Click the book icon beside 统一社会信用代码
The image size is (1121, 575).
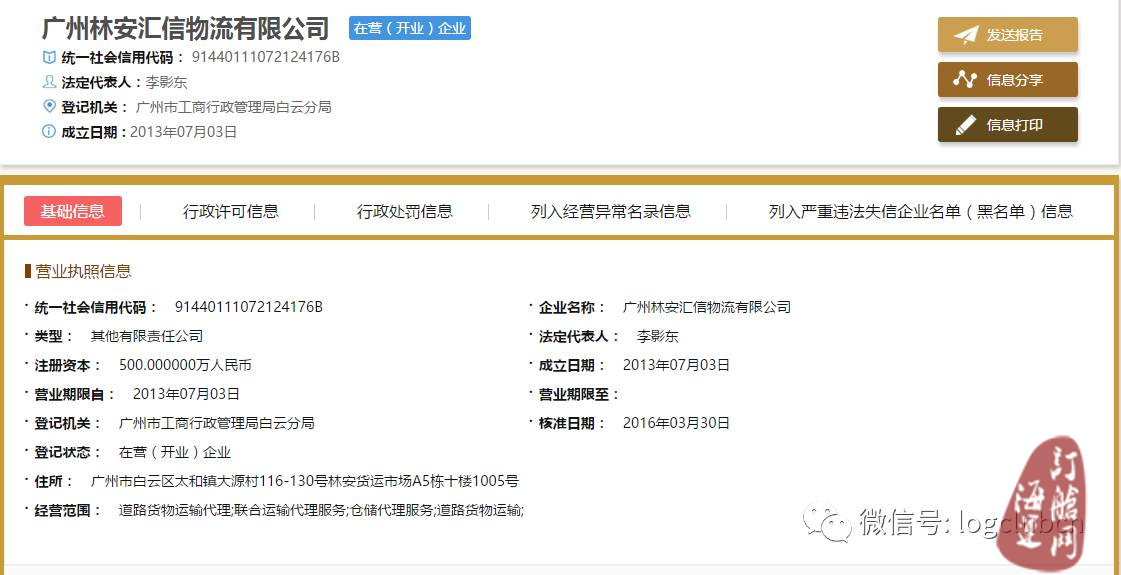pyautogui.click(x=49, y=58)
